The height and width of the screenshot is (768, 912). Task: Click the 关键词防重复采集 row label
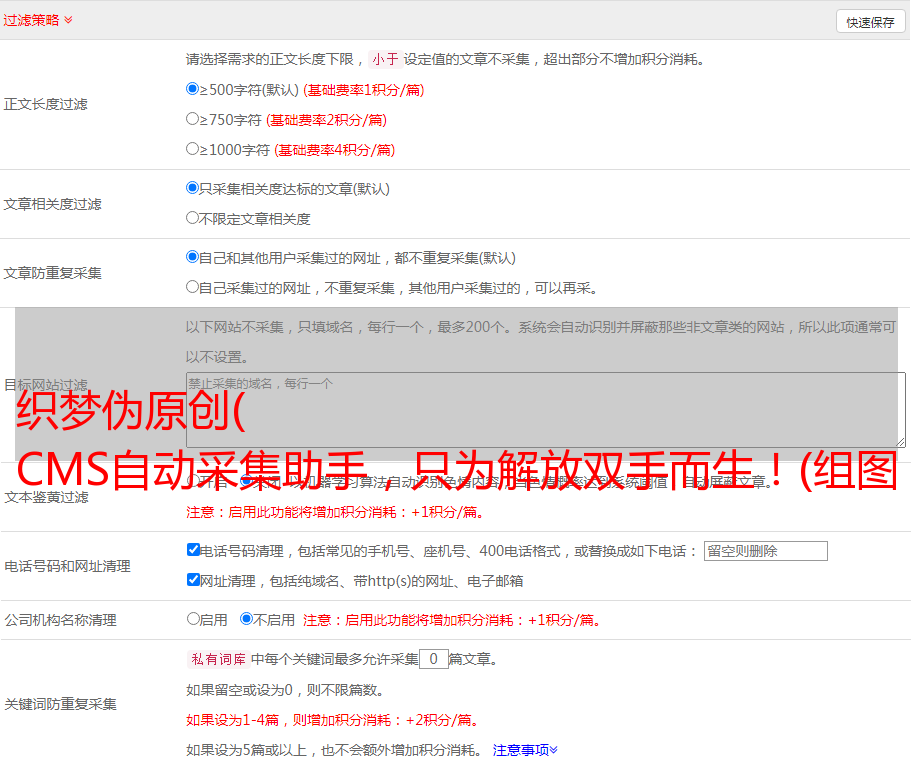click(60, 704)
